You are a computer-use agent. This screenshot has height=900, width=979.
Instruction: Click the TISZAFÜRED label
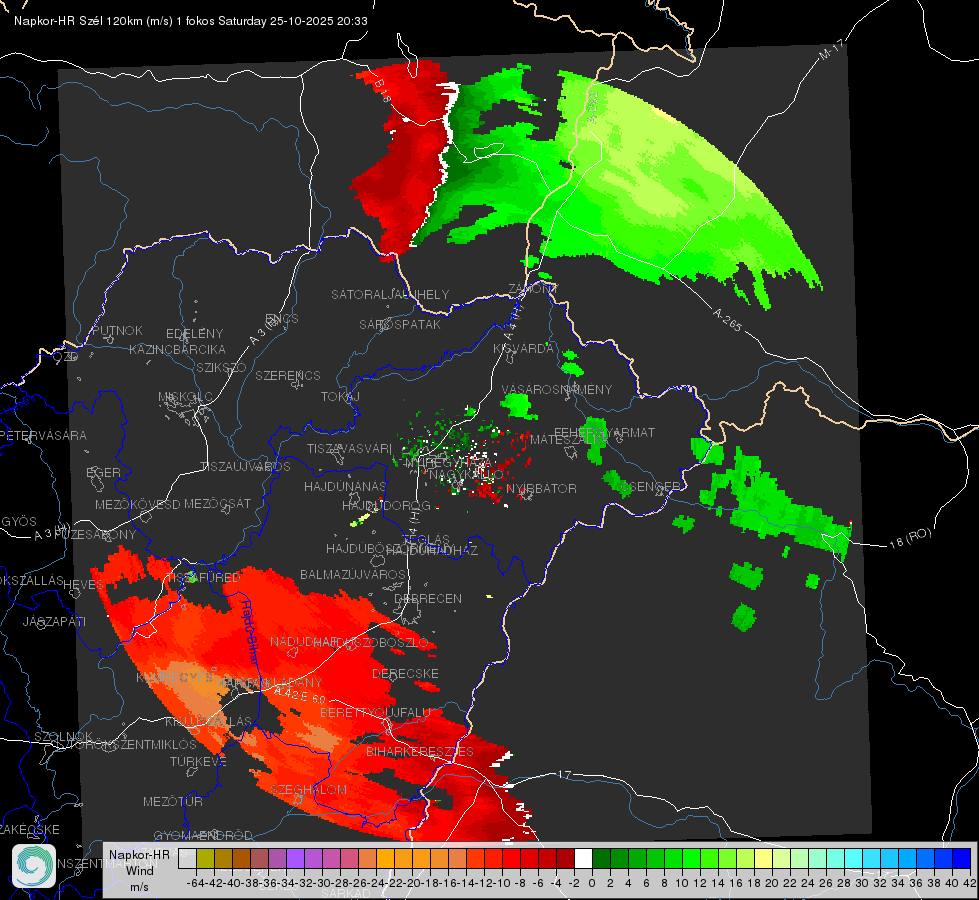pyautogui.click(x=204, y=577)
